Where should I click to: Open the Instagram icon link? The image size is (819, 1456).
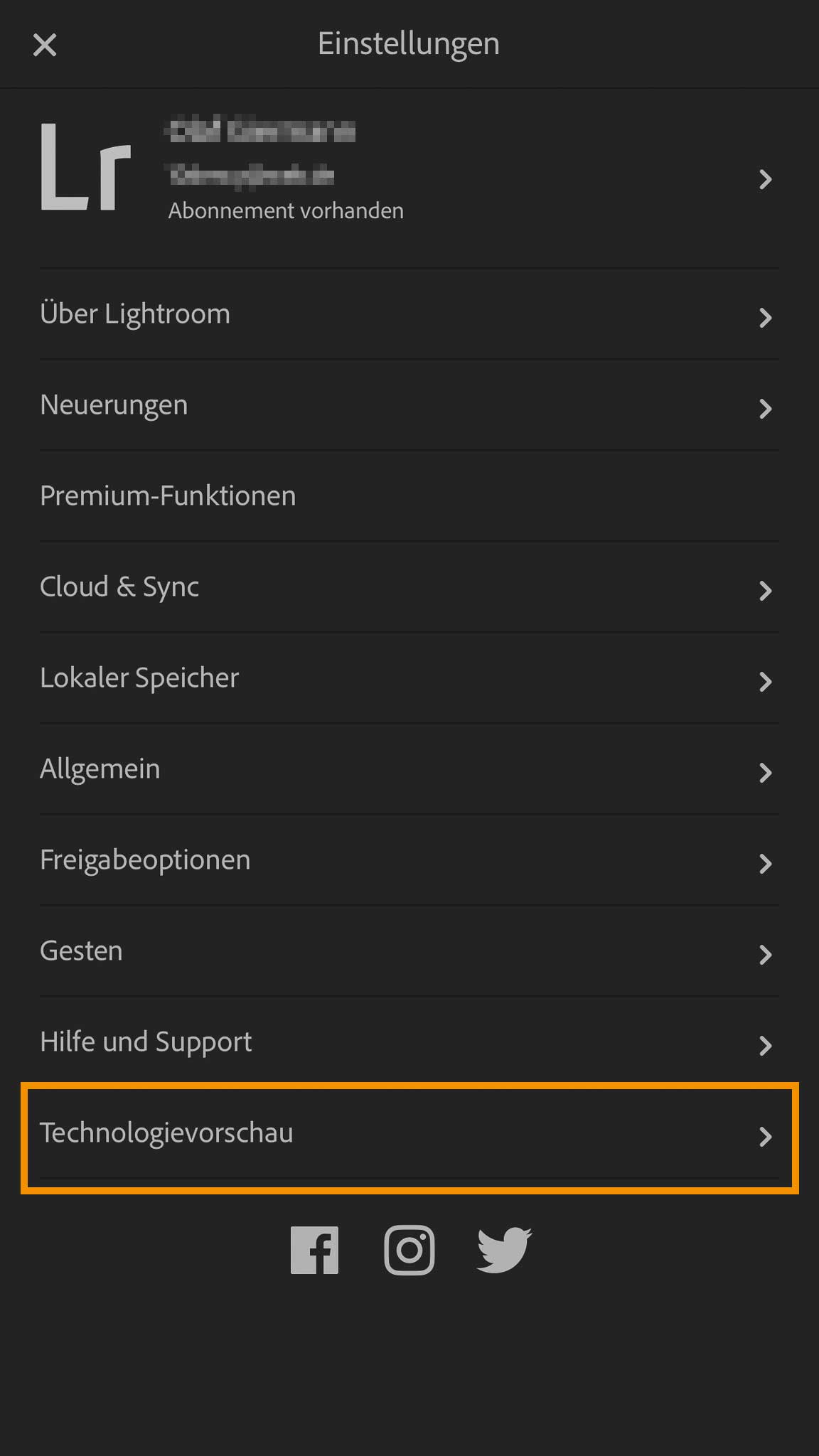[x=409, y=1250]
